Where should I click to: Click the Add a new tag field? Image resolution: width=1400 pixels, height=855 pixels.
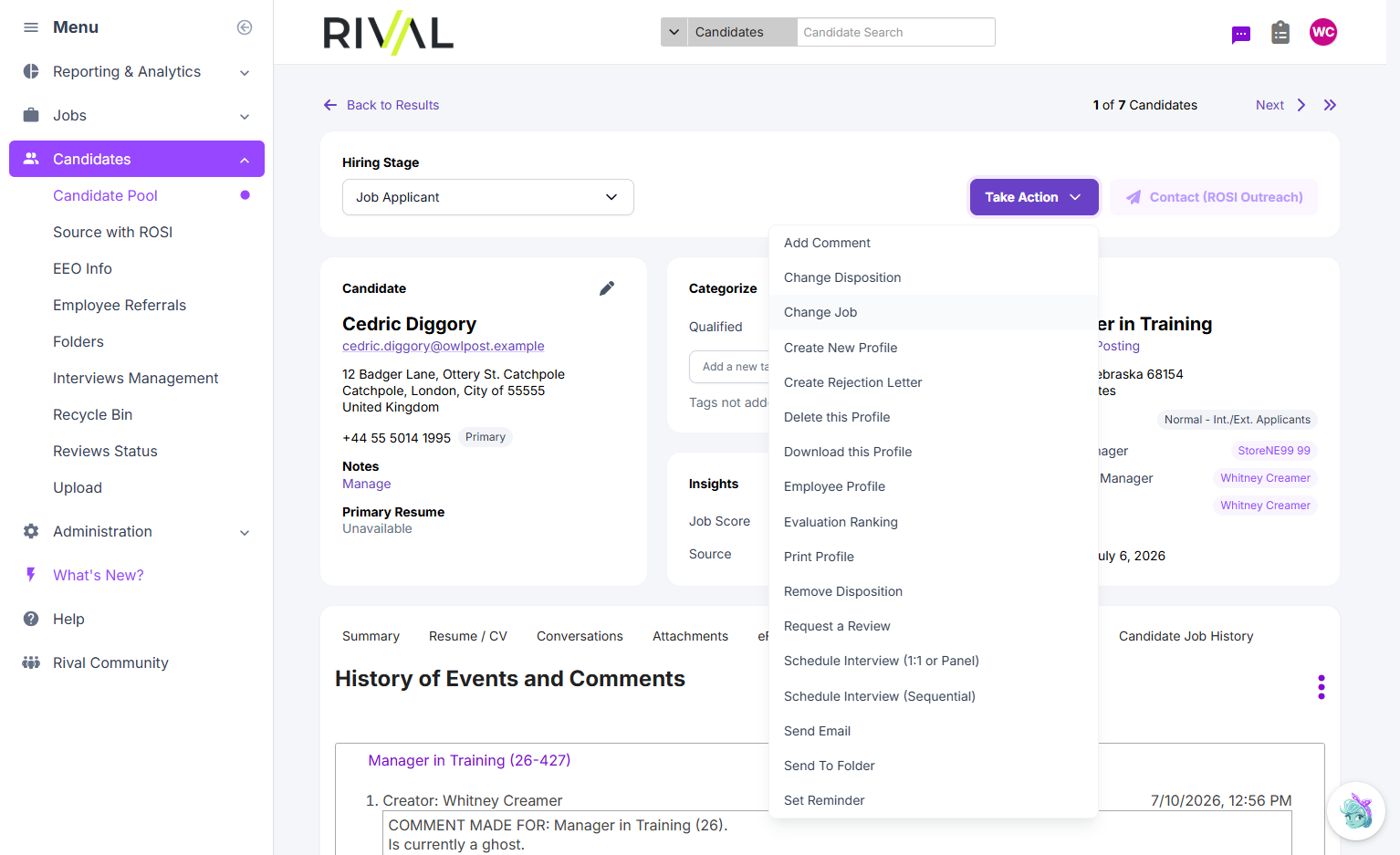click(730, 367)
